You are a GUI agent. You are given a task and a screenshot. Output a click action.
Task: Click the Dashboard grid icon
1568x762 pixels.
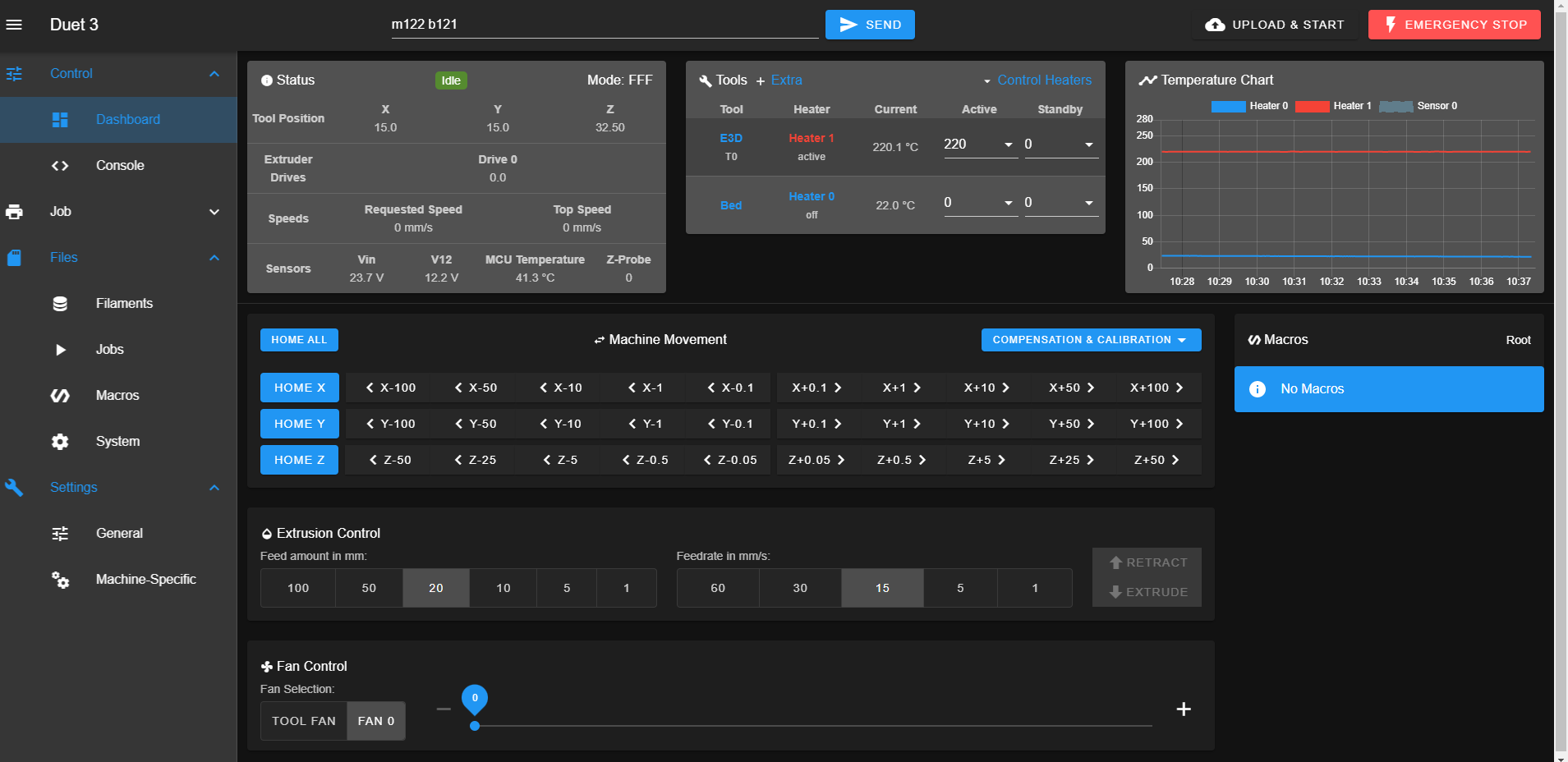pyautogui.click(x=60, y=120)
